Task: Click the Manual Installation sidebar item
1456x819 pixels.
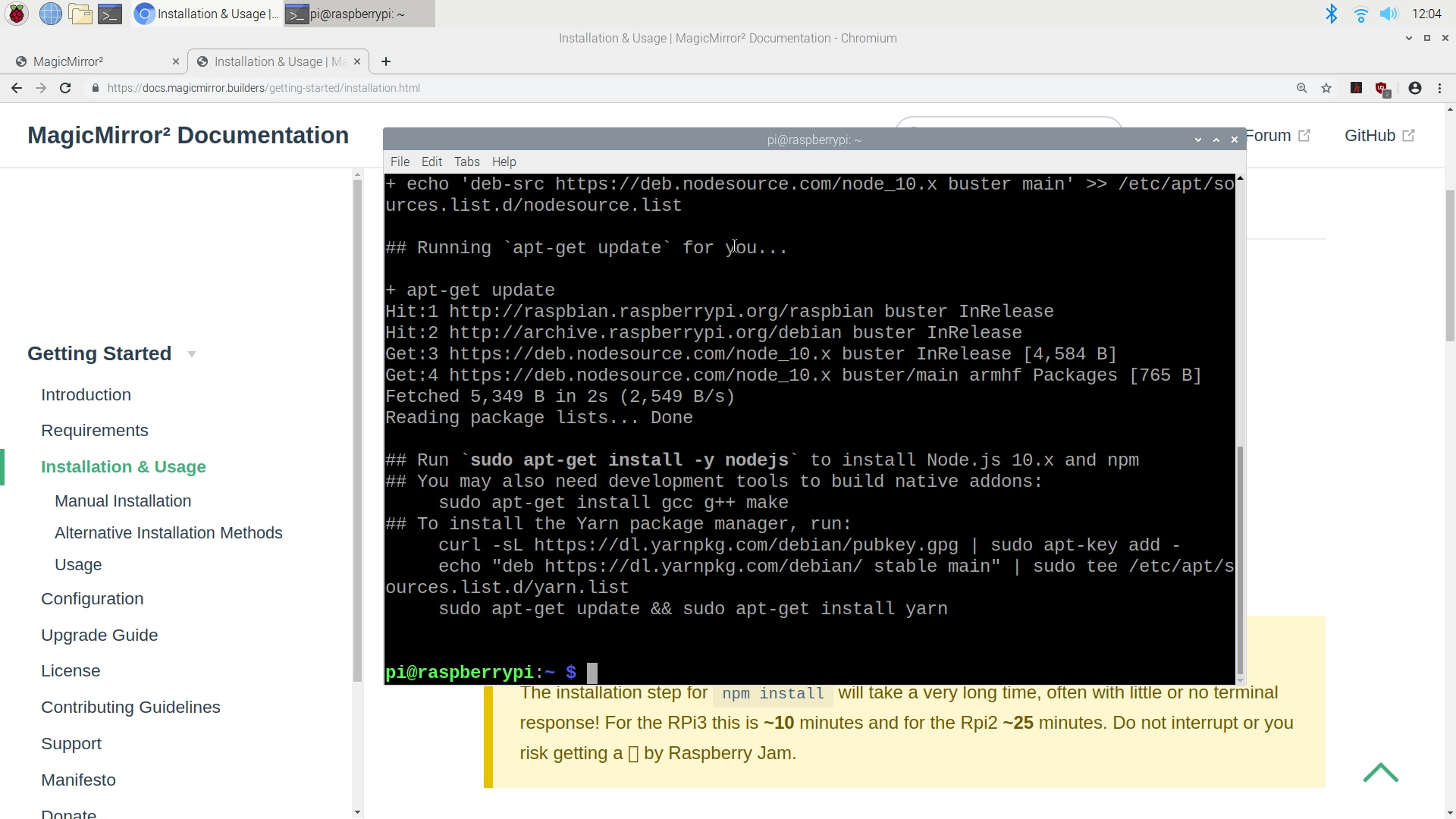Action: (x=123, y=501)
